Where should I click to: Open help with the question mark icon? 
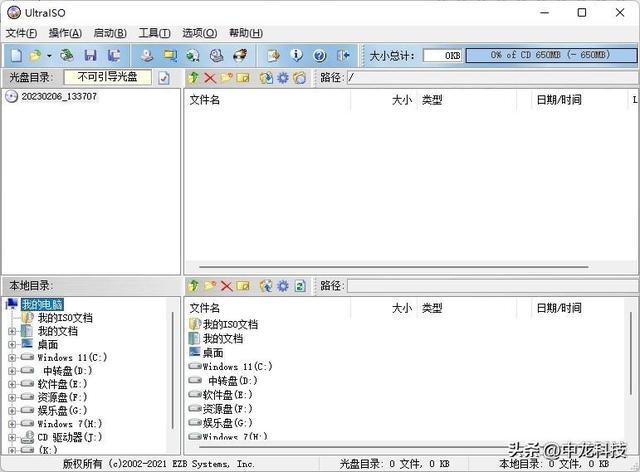pos(320,55)
